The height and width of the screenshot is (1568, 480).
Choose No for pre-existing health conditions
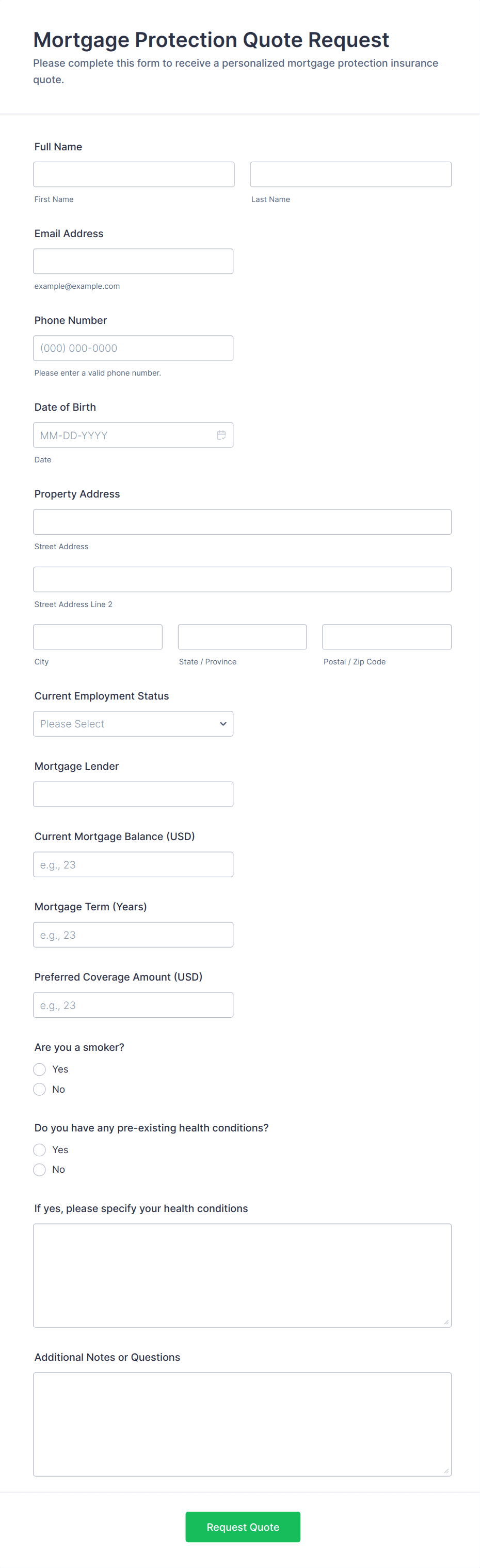(x=40, y=1169)
